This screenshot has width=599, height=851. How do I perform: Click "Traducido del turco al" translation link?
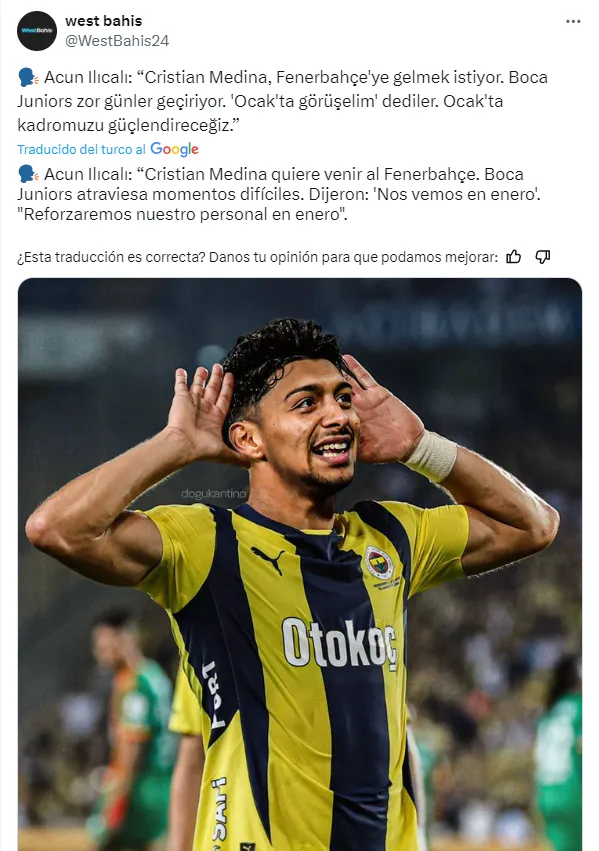click(81, 149)
